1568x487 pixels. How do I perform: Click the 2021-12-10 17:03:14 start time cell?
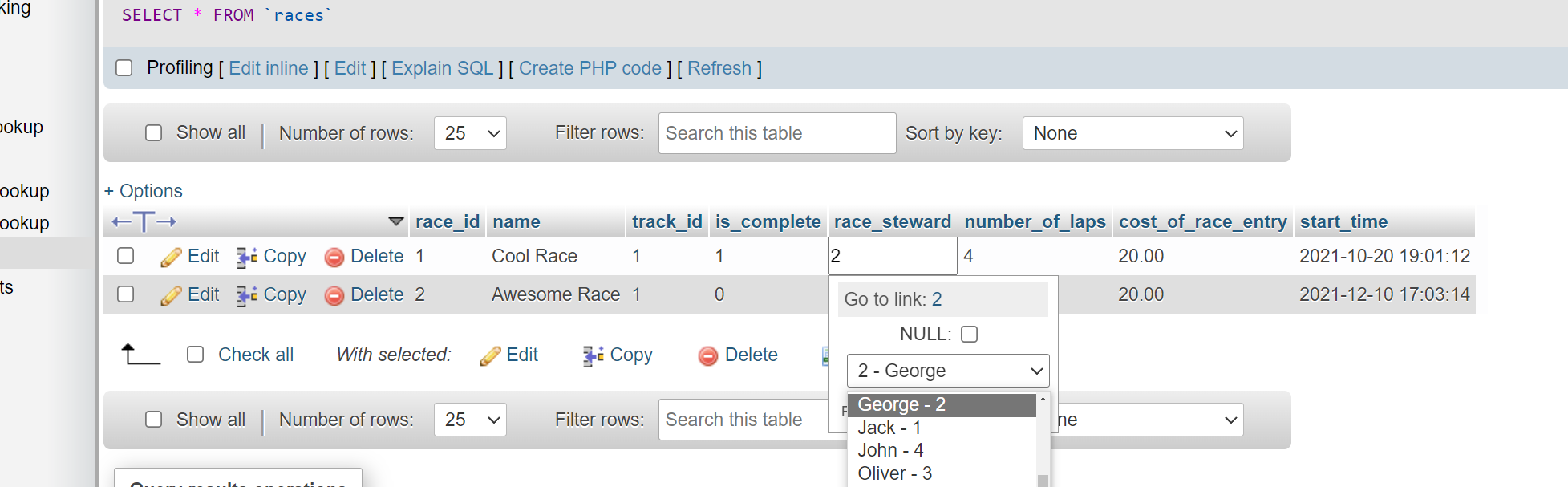pos(1385,294)
